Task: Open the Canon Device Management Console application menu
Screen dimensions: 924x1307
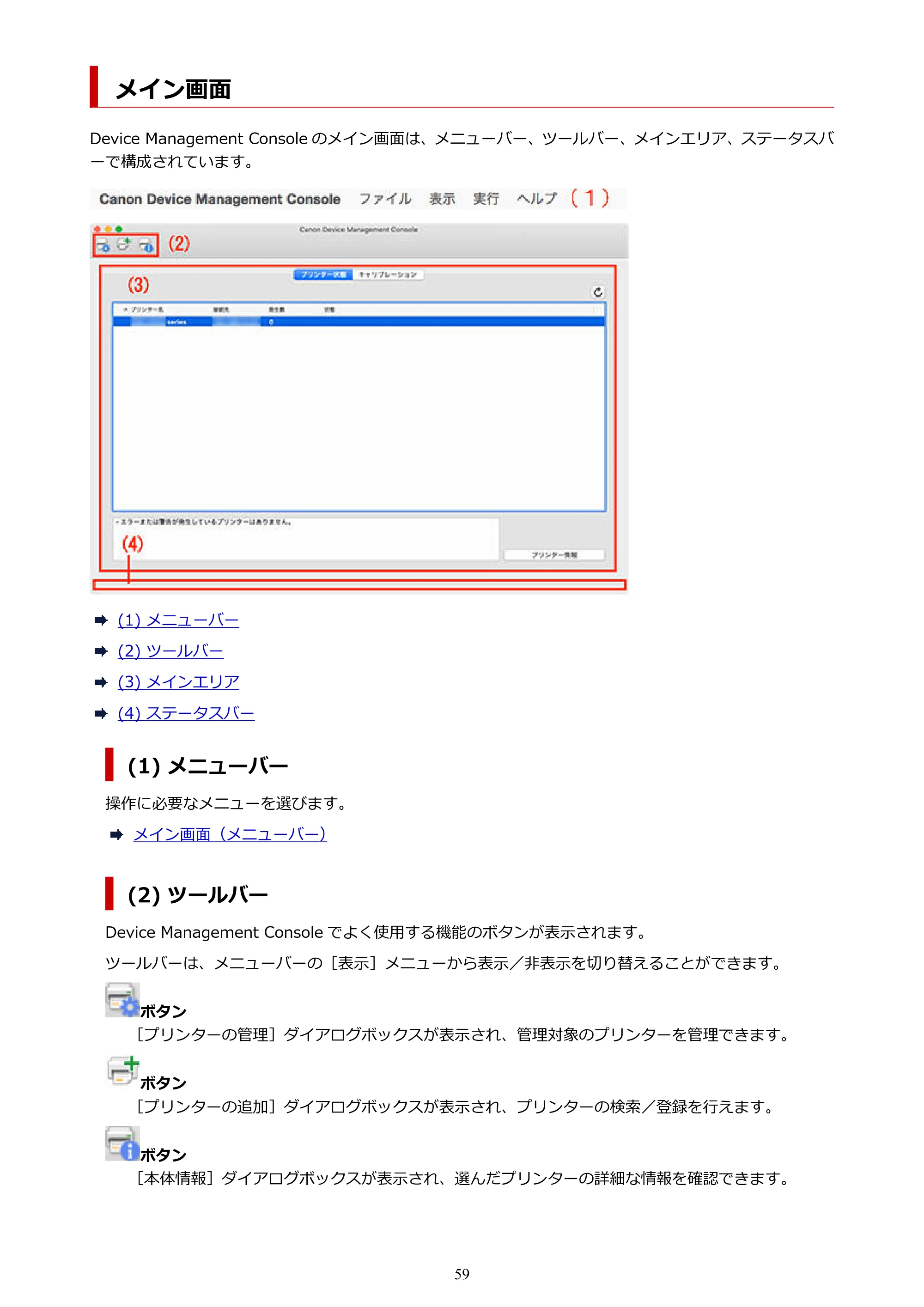Action: 220,199
